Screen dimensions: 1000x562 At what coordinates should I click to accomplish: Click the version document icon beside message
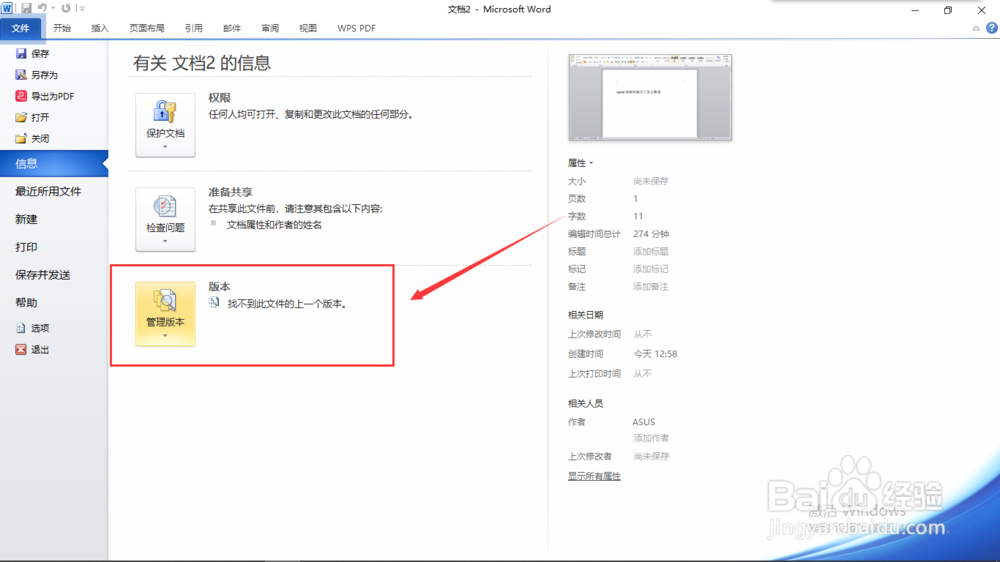(214, 302)
